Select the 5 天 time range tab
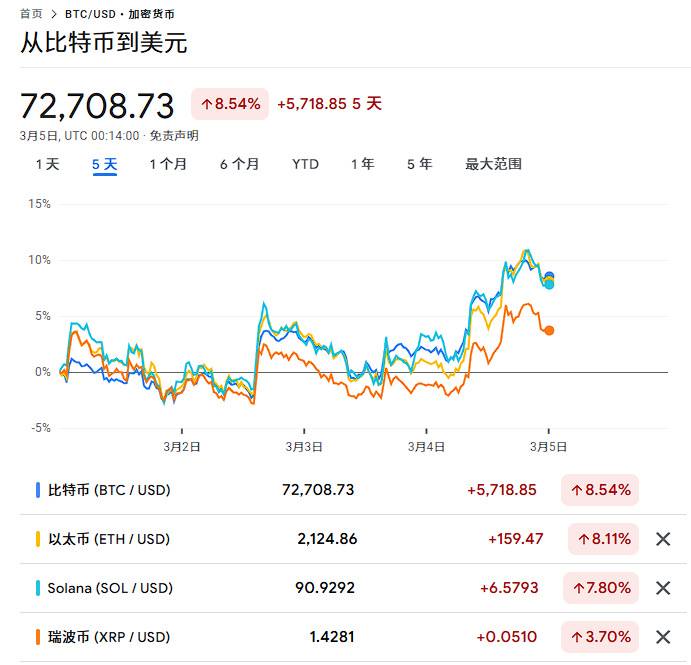Screen dimensions: 691x665 click(x=105, y=164)
